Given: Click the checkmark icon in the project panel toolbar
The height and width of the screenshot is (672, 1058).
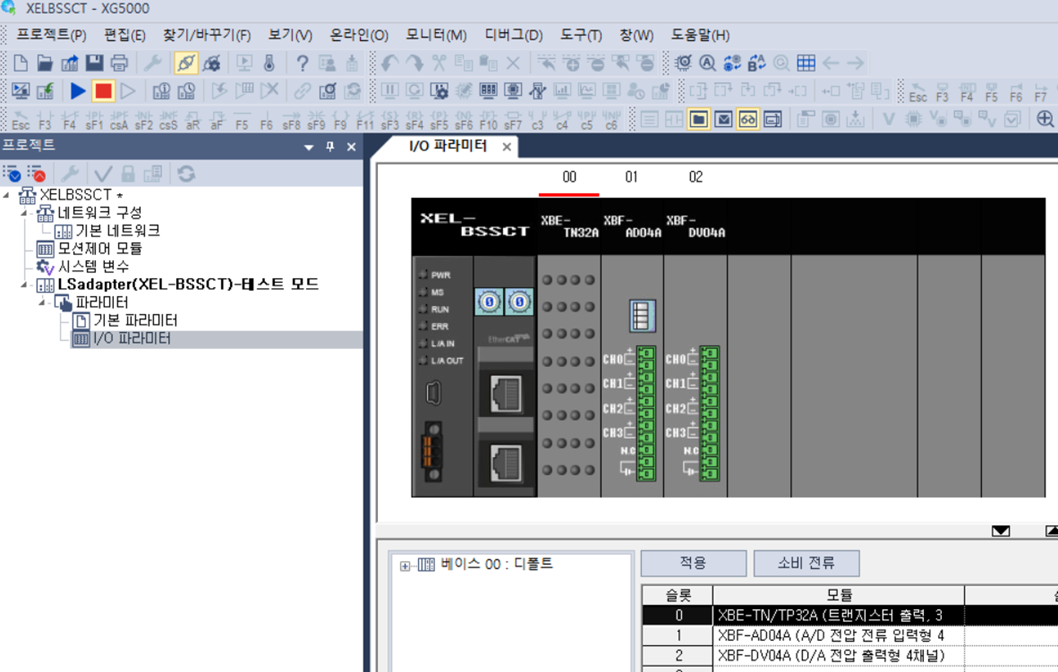Looking at the screenshot, I should 103,174.
